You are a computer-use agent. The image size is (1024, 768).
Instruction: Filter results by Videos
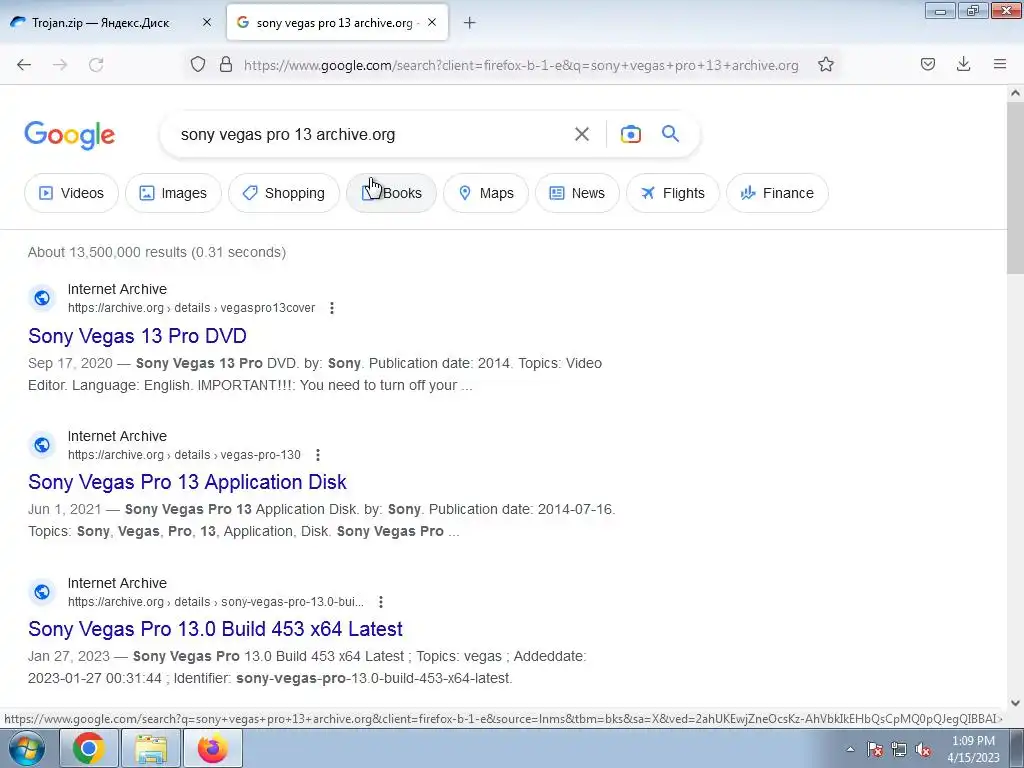[x=71, y=193]
